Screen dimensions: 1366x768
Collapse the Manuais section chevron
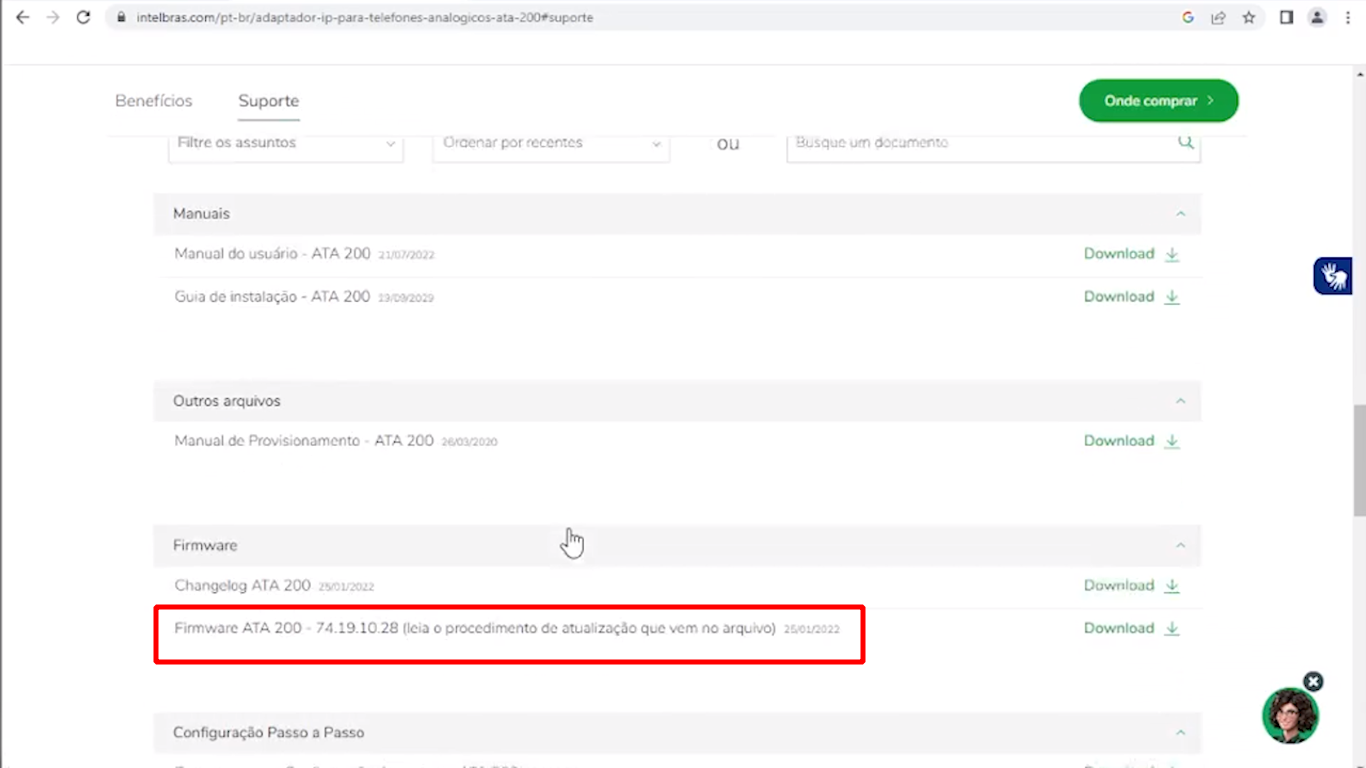point(1180,214)
